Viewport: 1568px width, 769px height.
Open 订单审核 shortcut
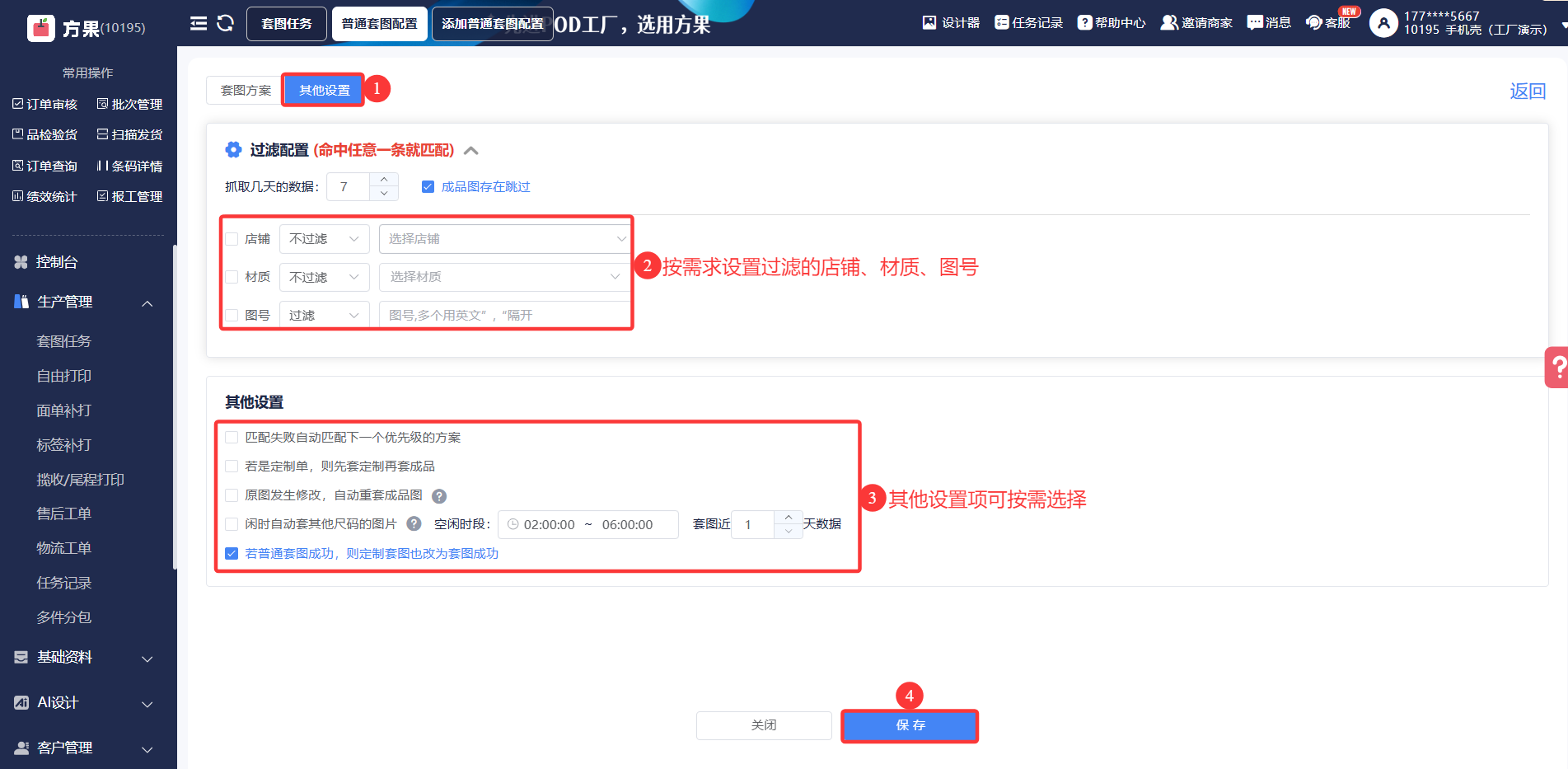tap(45, 104)
